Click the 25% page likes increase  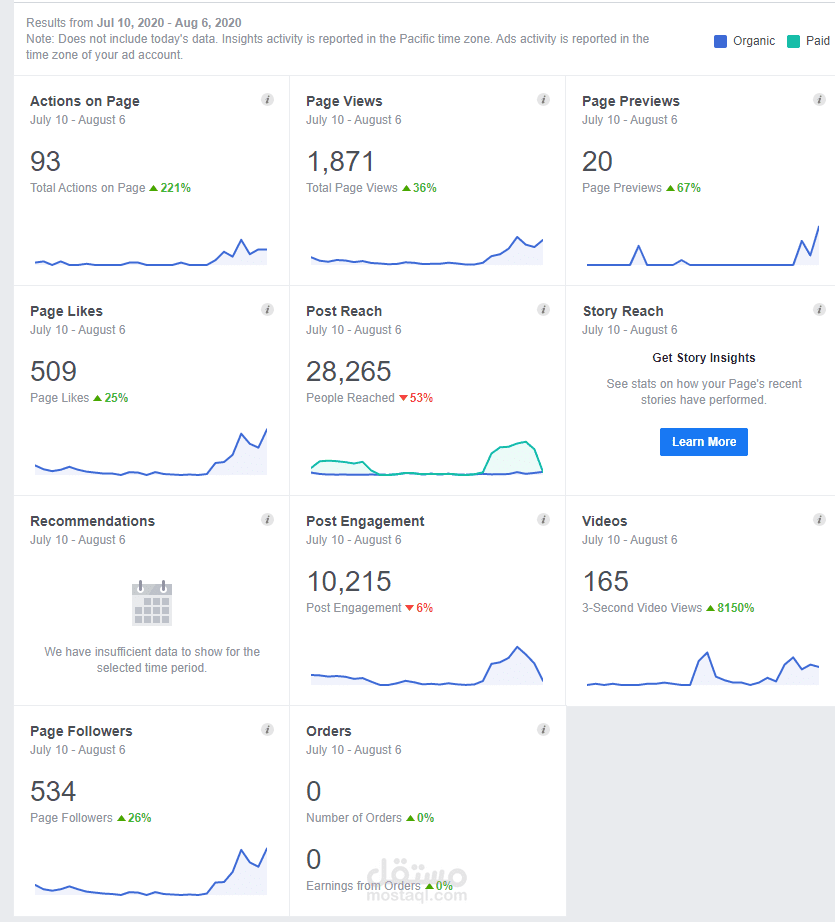[111, 397]
